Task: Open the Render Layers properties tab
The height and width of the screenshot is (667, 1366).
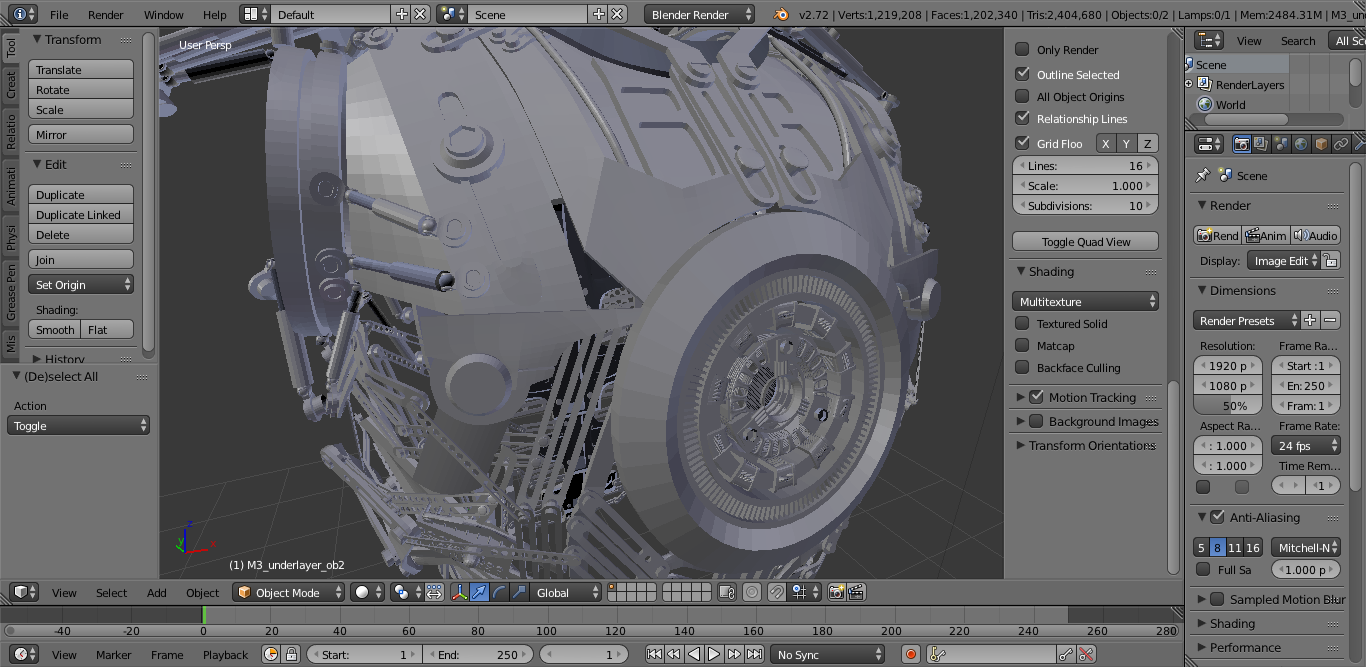Action: 1261,144
